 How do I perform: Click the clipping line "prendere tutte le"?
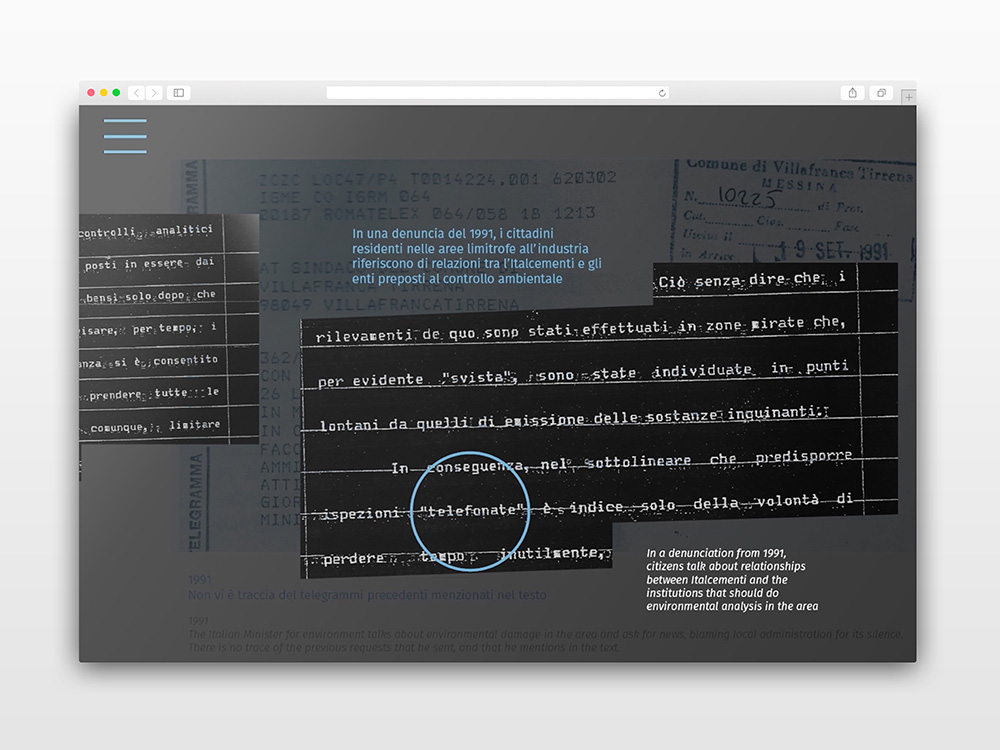[153, 393]
